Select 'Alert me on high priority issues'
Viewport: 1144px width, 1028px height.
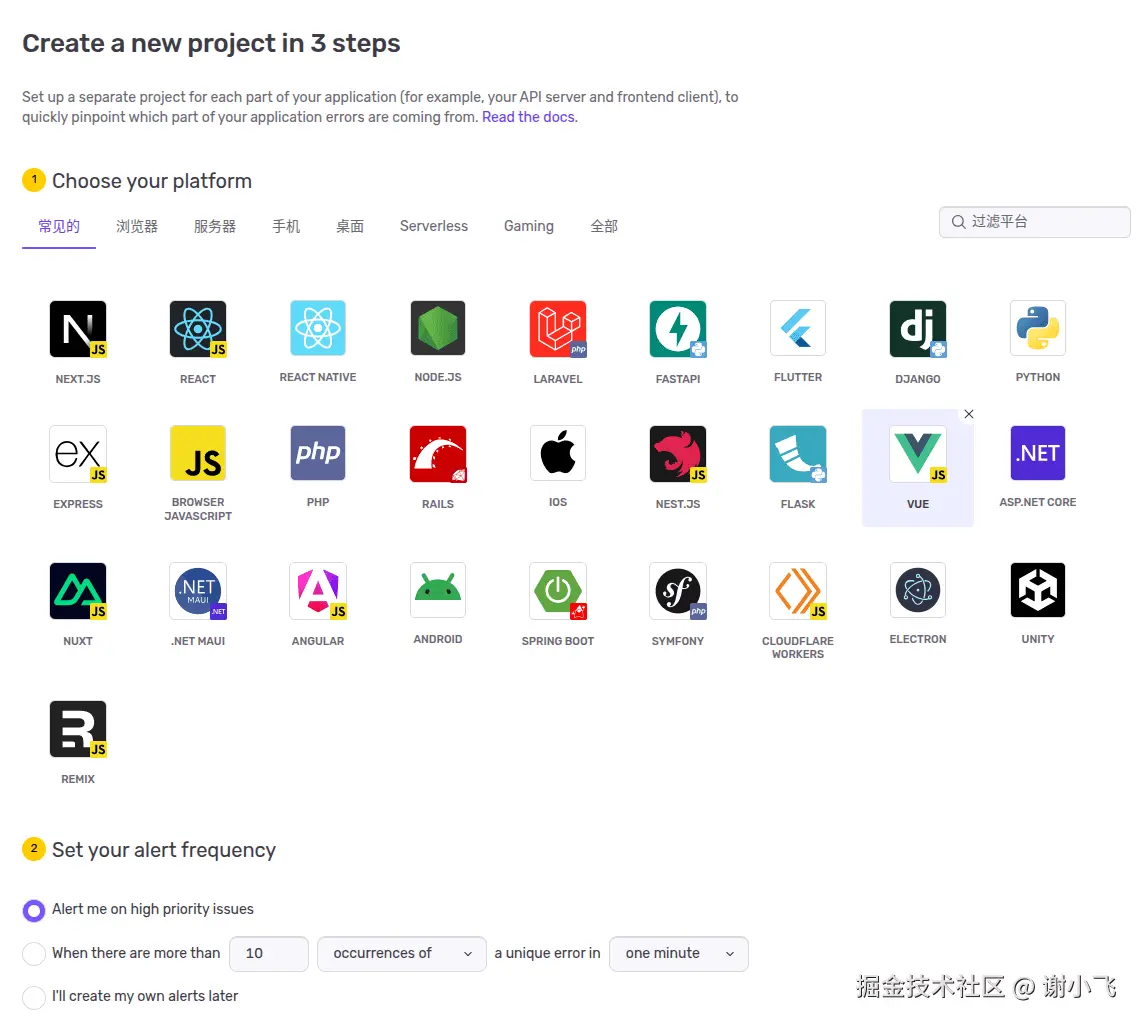(x=34, y=910)
